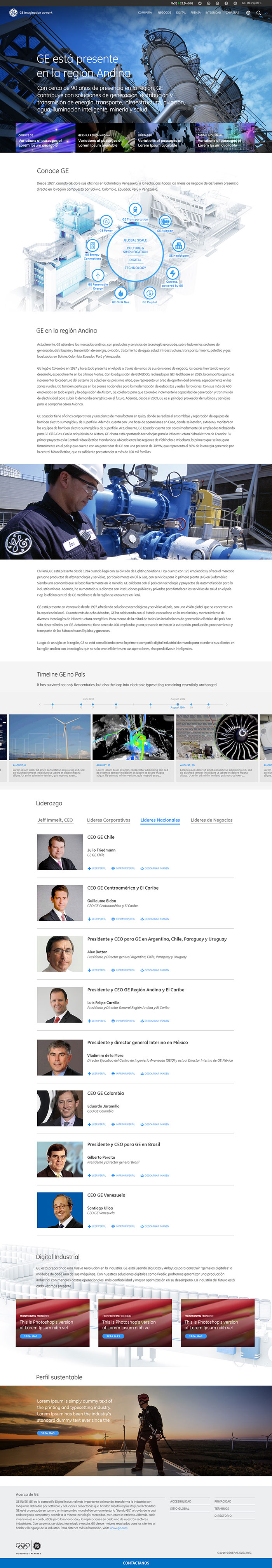Open Julio Friedmann's portrait photo

59,852
